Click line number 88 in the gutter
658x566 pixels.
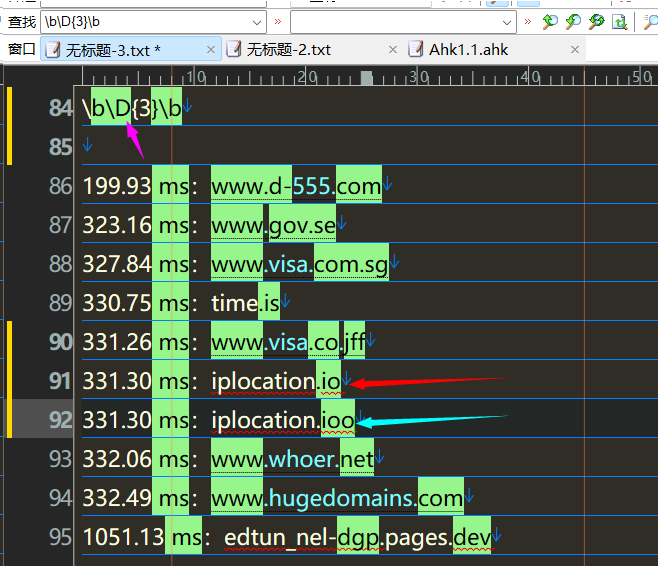tap(60, 264)
